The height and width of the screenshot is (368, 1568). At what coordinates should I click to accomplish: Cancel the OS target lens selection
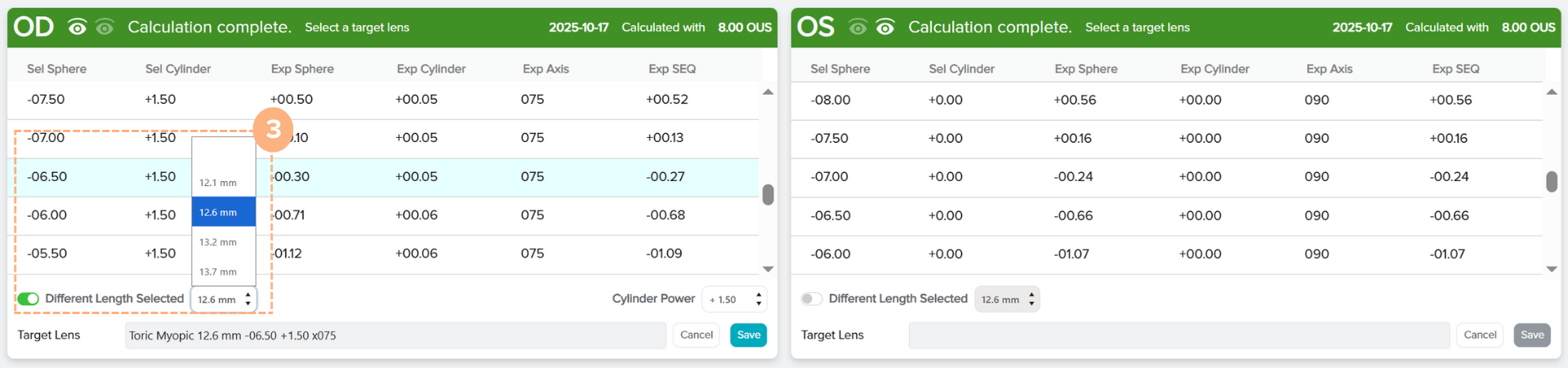(1479, 335)
